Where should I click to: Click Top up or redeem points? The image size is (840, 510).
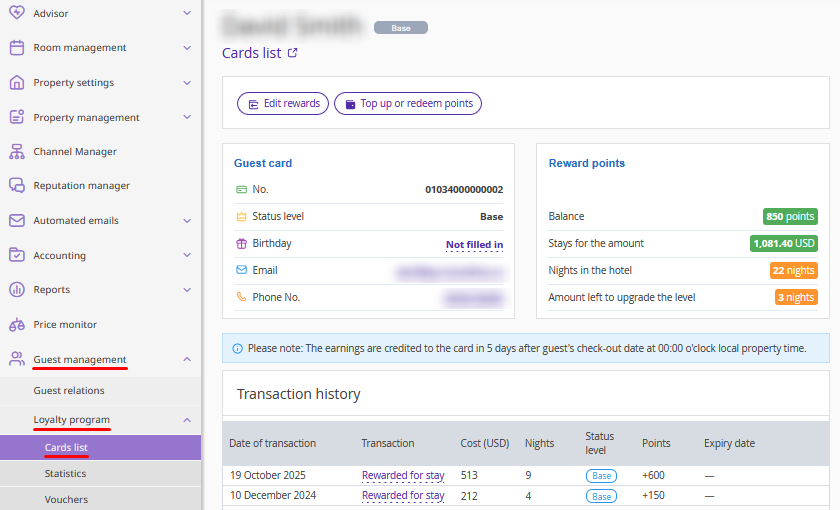(408, 104)
